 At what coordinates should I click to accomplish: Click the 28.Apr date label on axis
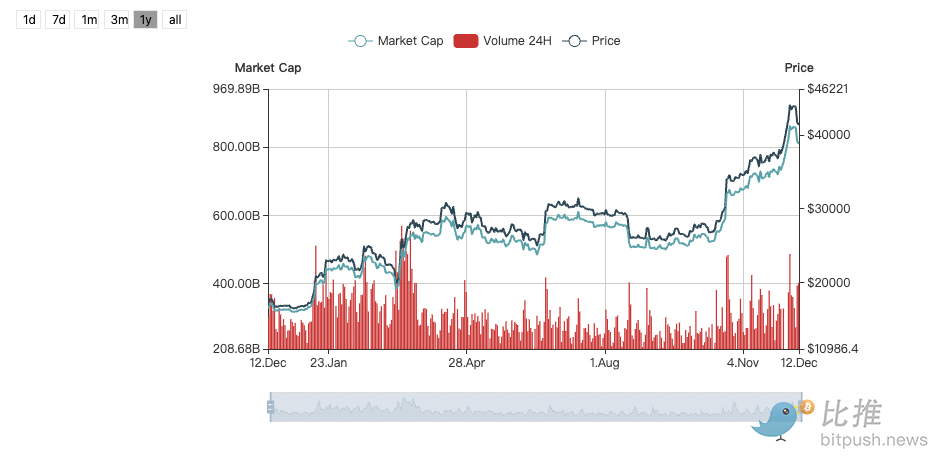pyautogui.click(x=466, y=363)
